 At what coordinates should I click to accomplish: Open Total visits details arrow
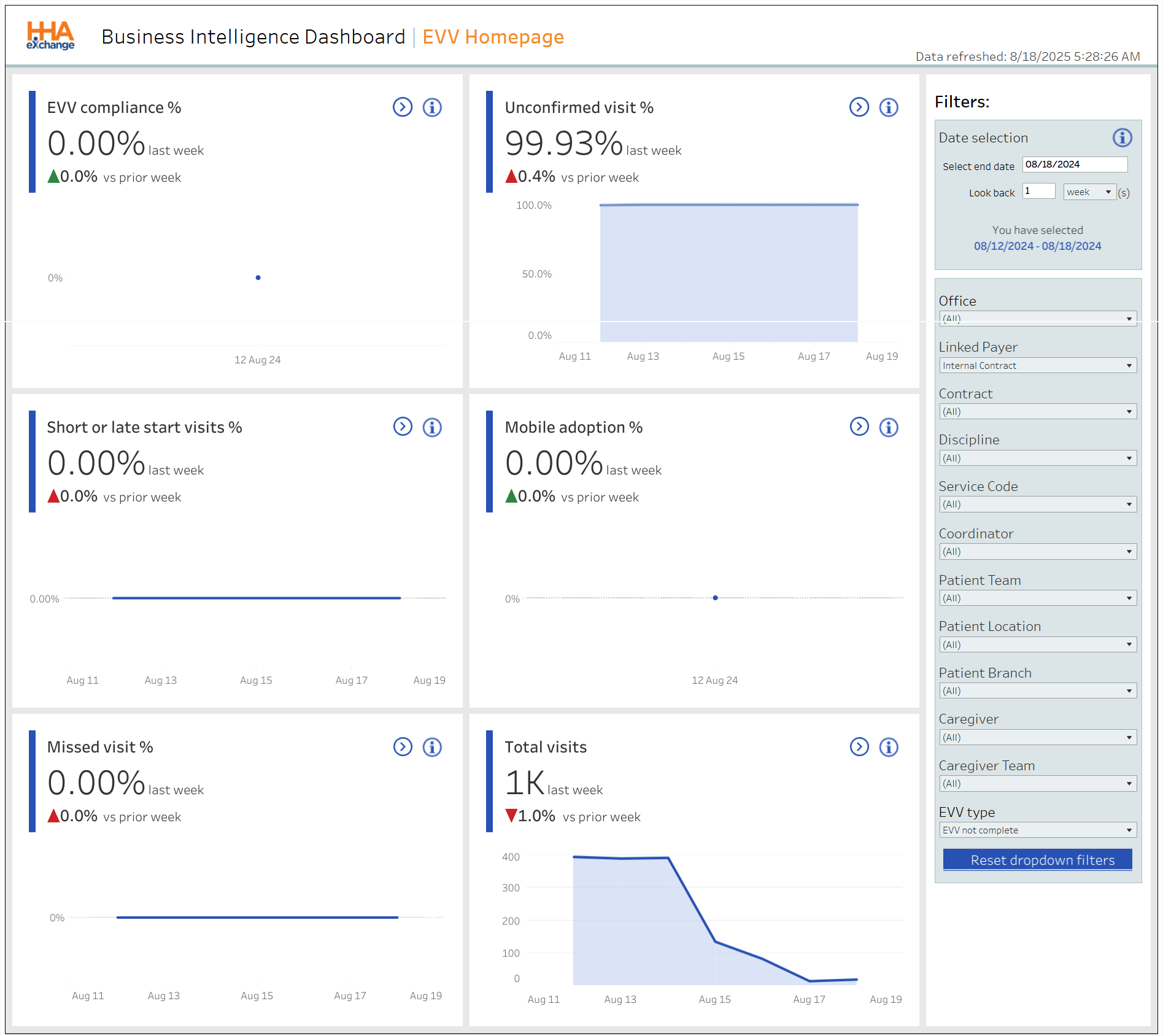859,747
